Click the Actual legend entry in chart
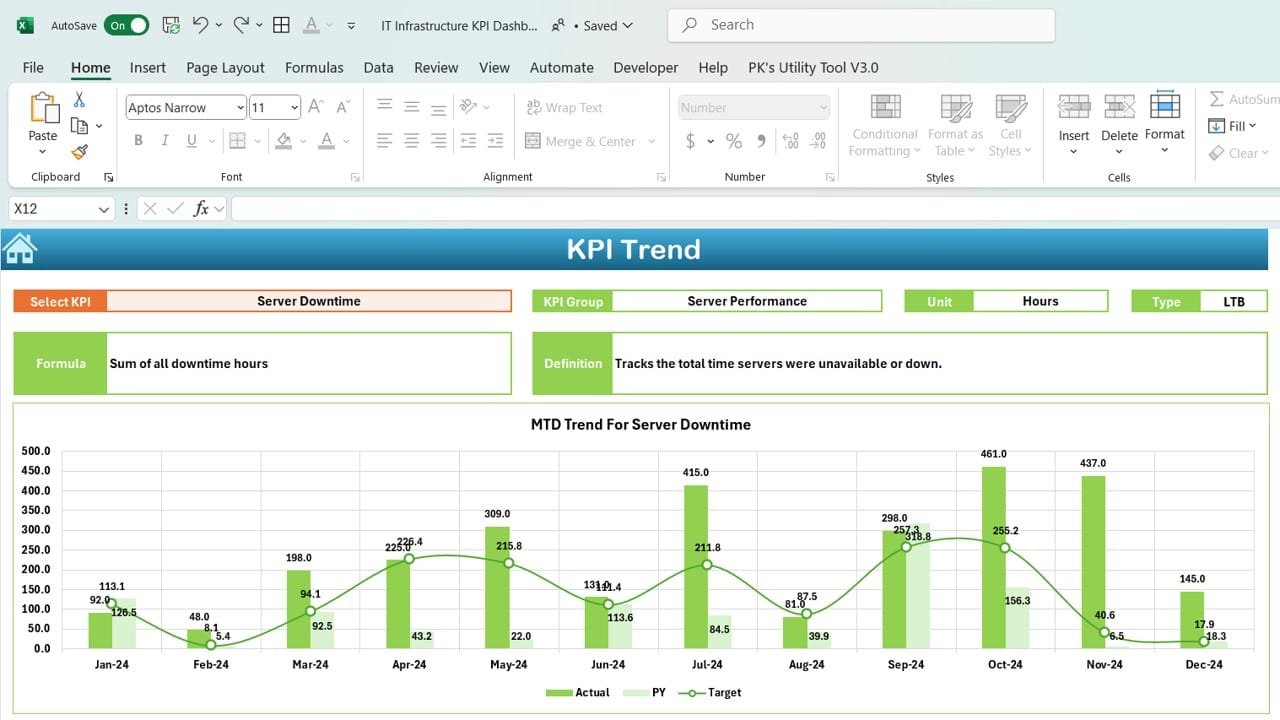1280x720 pixels. click(578, 692)
